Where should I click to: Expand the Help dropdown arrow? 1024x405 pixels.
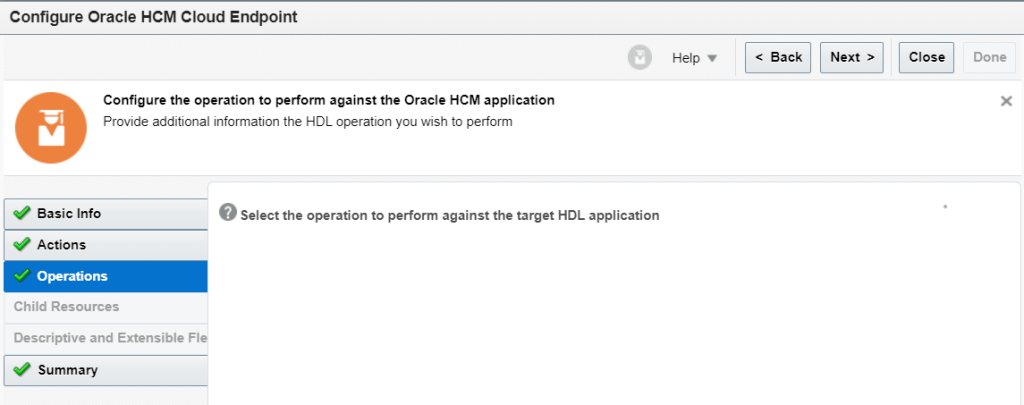point(712,58)
